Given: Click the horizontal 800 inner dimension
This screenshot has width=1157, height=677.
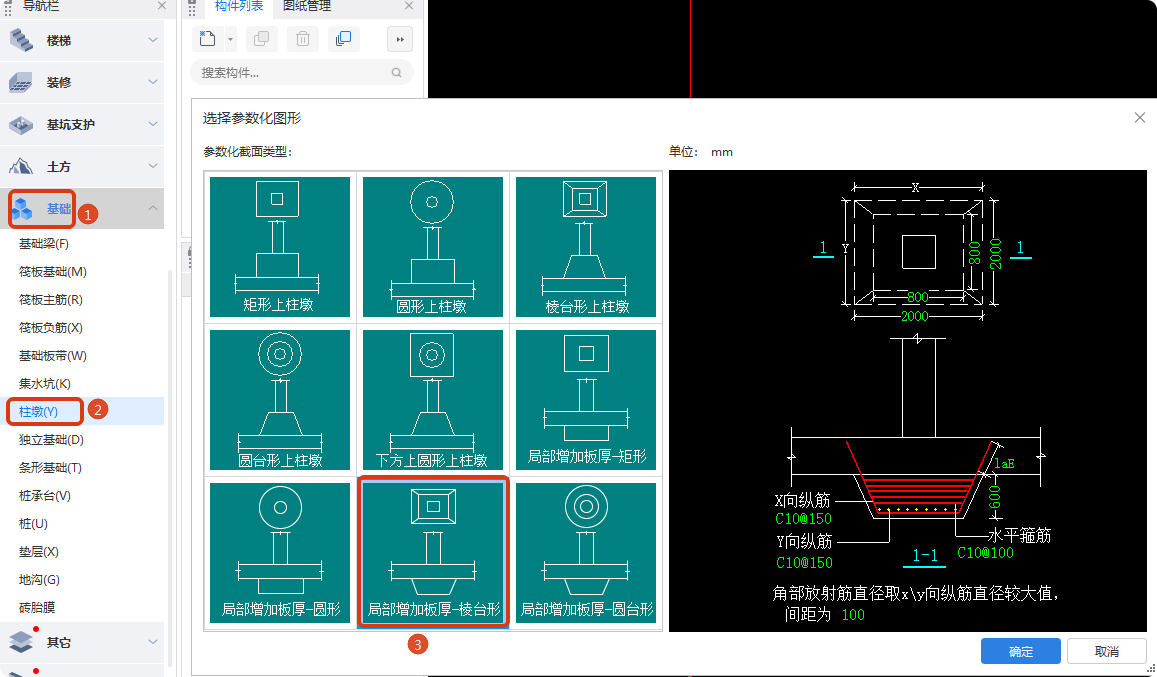Looking at the screenshot, I should [917, 298].
